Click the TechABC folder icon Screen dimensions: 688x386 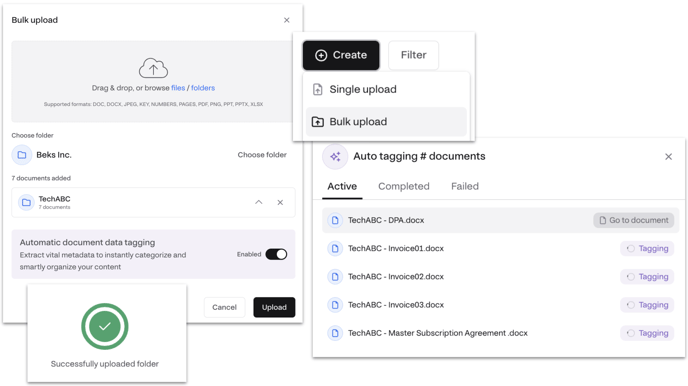click(x=26, y=202)
